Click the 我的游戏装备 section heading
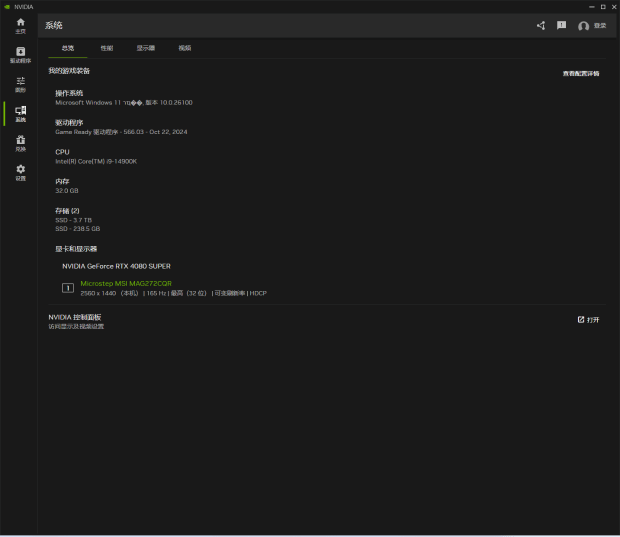The width and height of the screenshot is (620, 537). coord(69,71)
